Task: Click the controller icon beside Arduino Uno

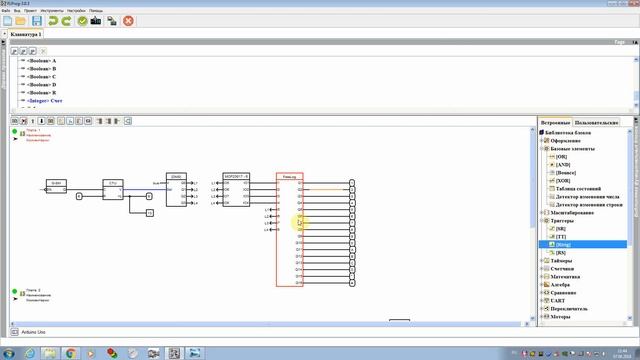Action: 15,332
